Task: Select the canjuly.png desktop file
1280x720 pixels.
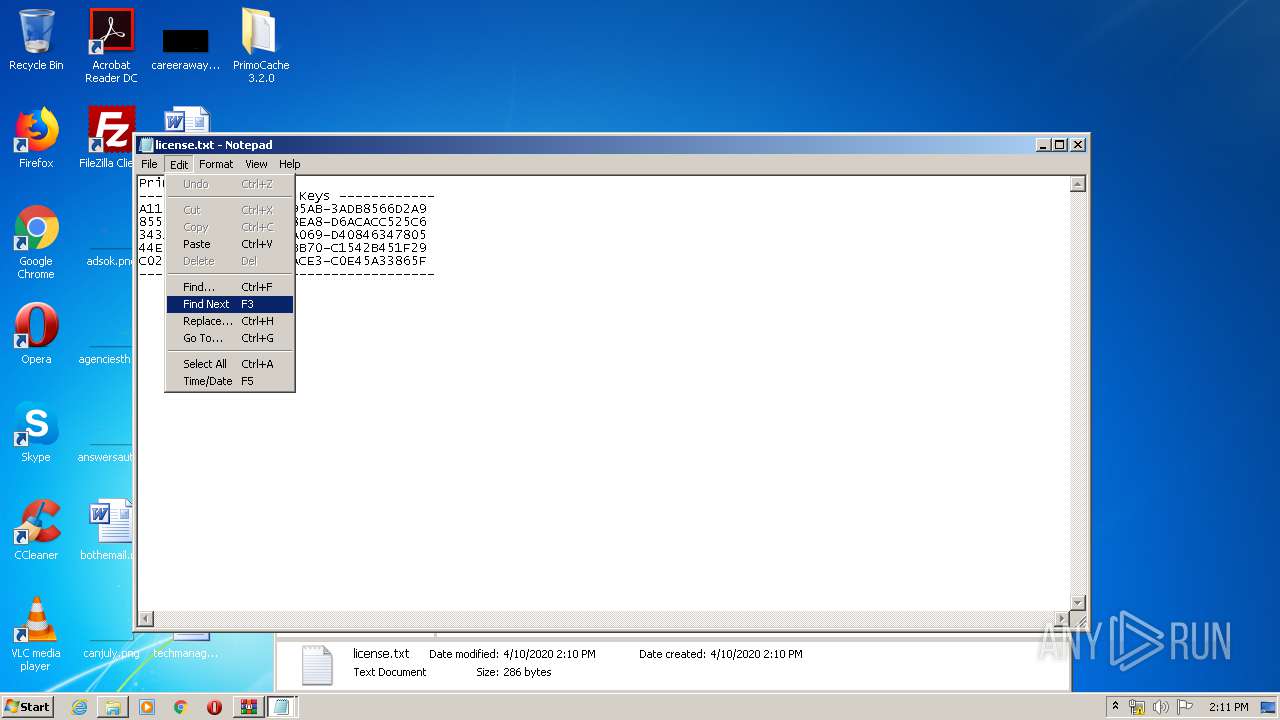Action: click(111, 653)
